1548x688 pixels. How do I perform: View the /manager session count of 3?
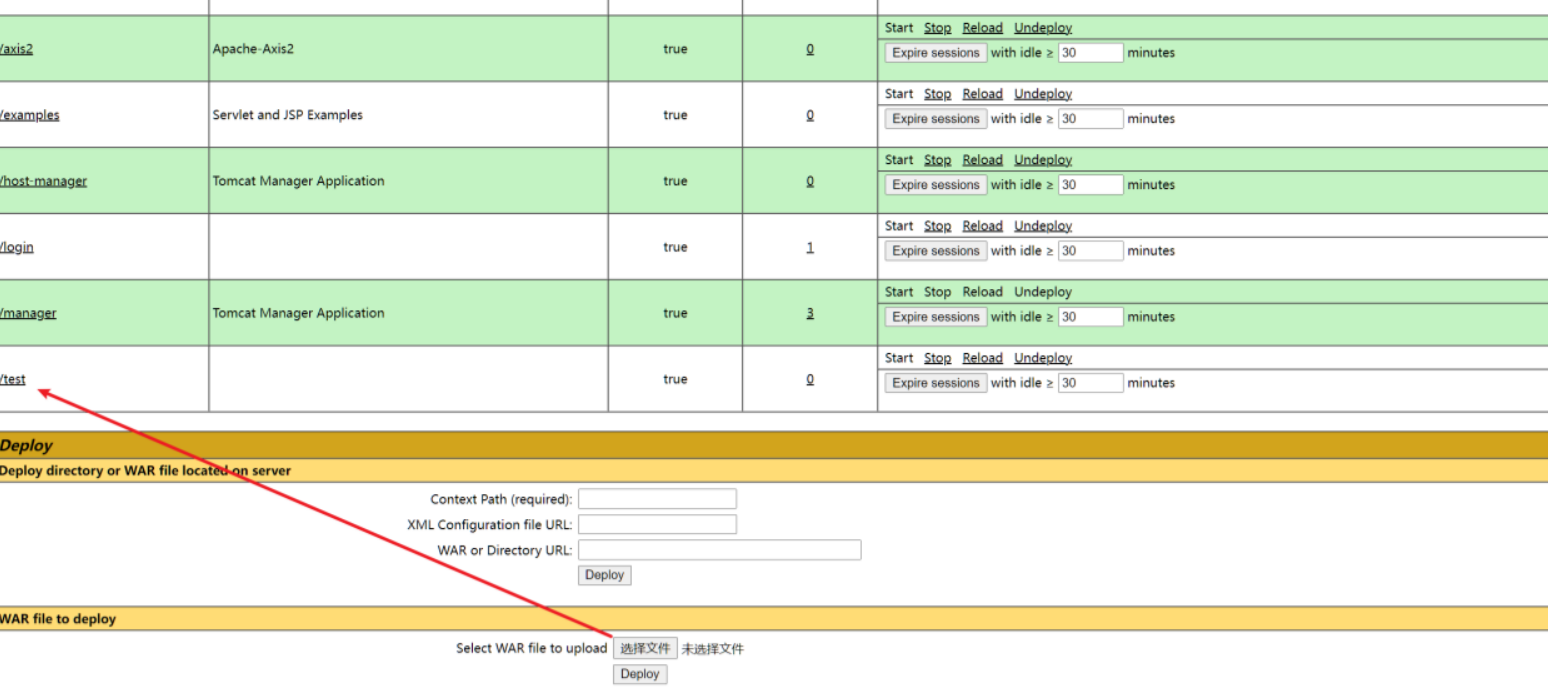coord(810,313)
